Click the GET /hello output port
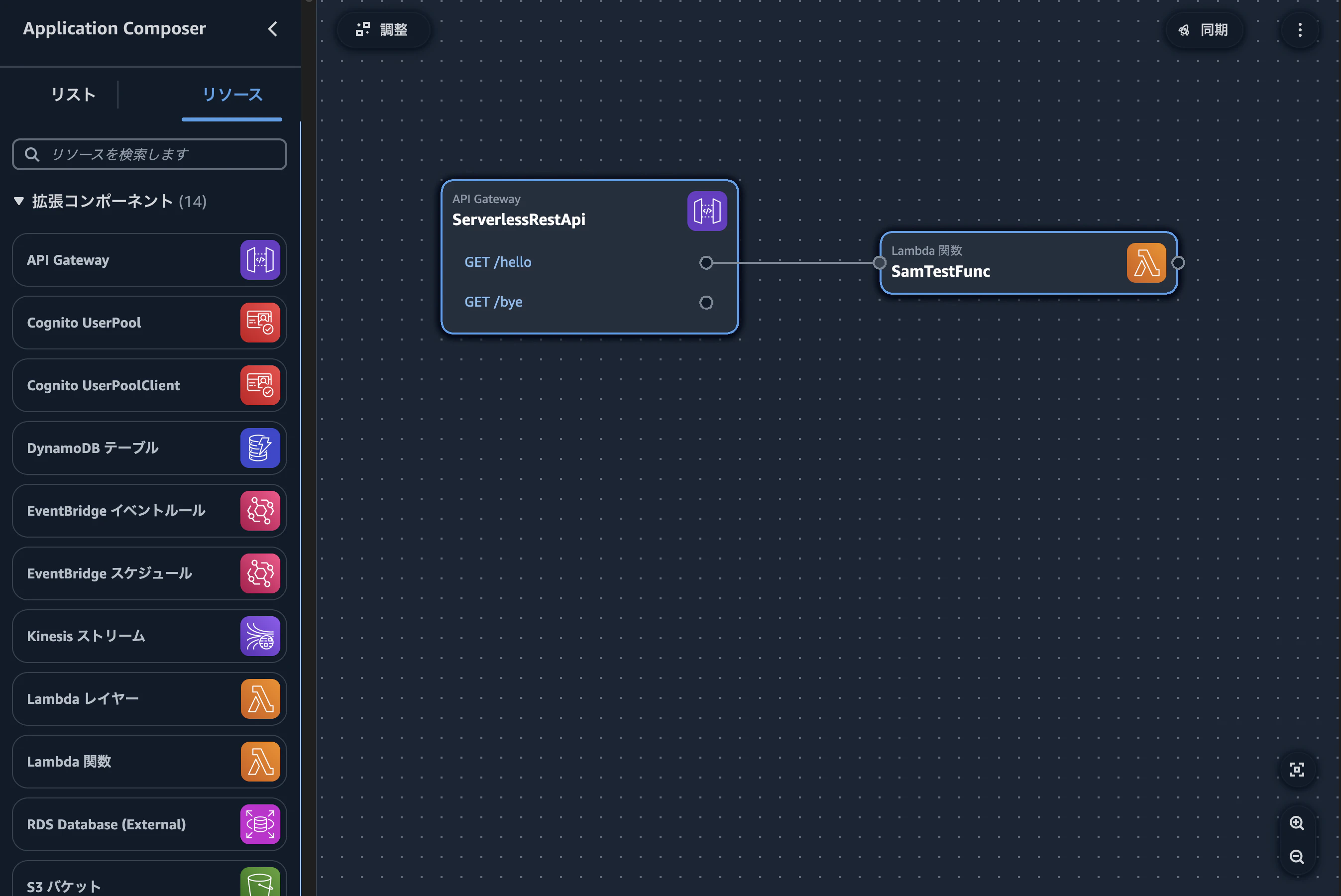This screenshot has width=1341, height=896. click(706, 263)
